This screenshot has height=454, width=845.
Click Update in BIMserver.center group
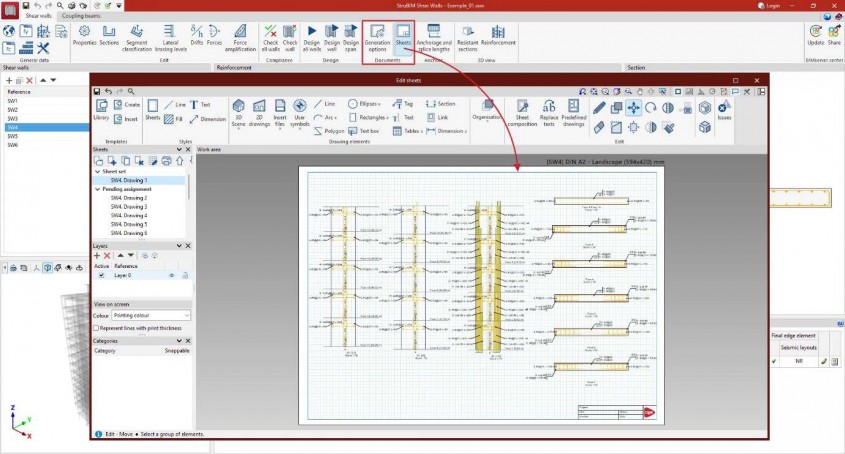click(x=815, y=36)
